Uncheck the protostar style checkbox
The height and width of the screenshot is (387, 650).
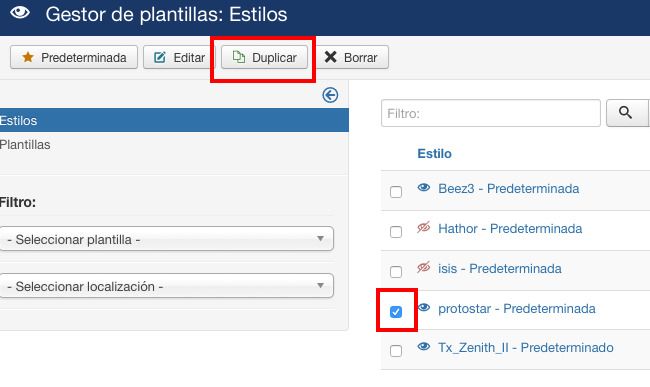tap(396, 312)
